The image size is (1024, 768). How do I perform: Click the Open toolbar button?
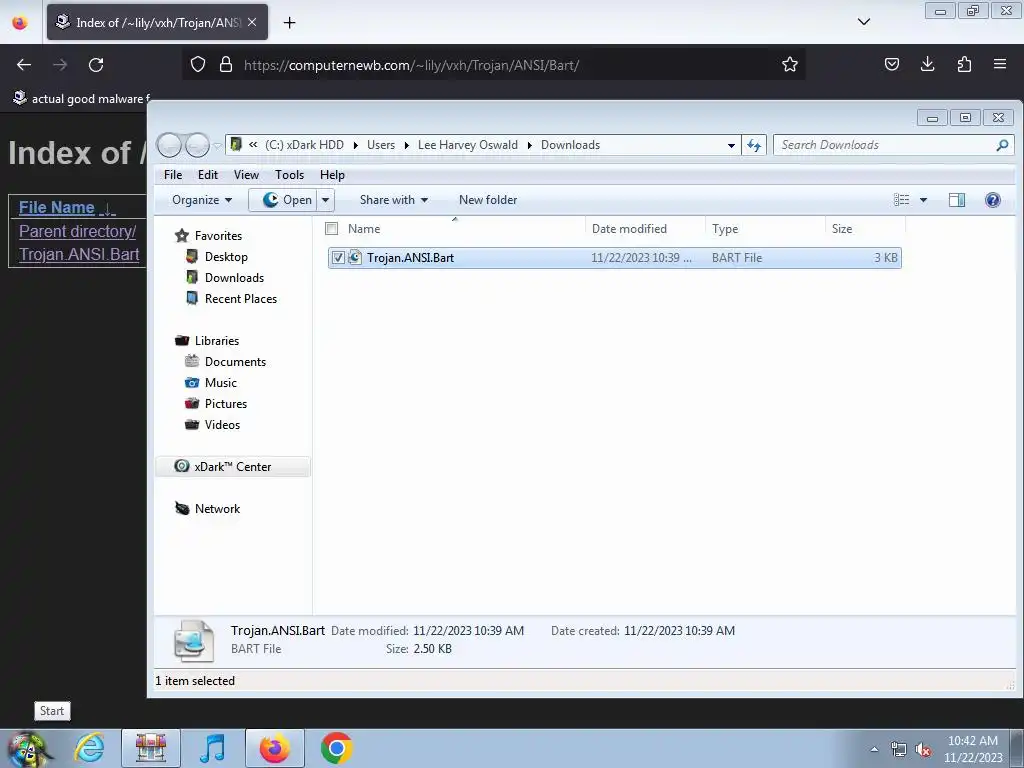click(283, 200)
